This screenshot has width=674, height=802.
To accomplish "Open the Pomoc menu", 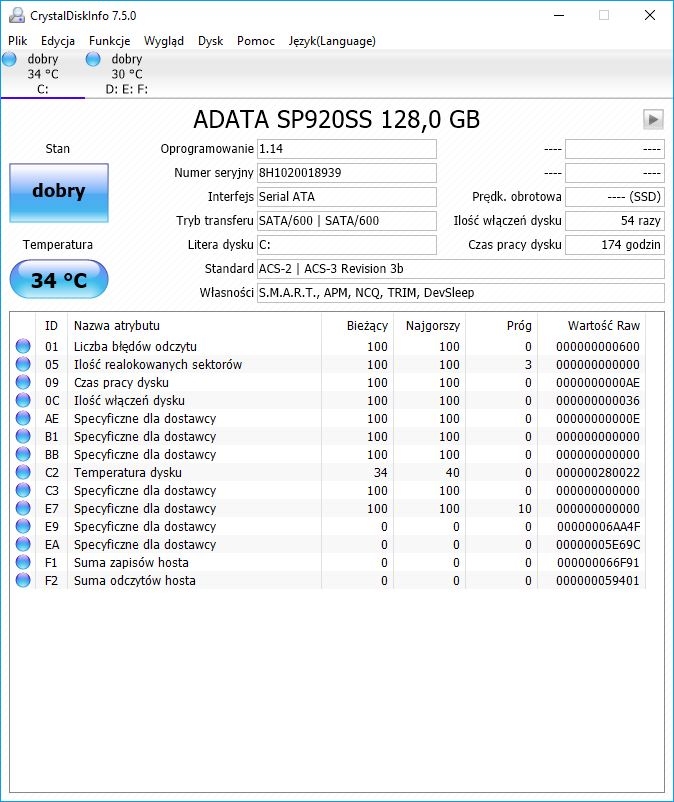I will 256,41.
